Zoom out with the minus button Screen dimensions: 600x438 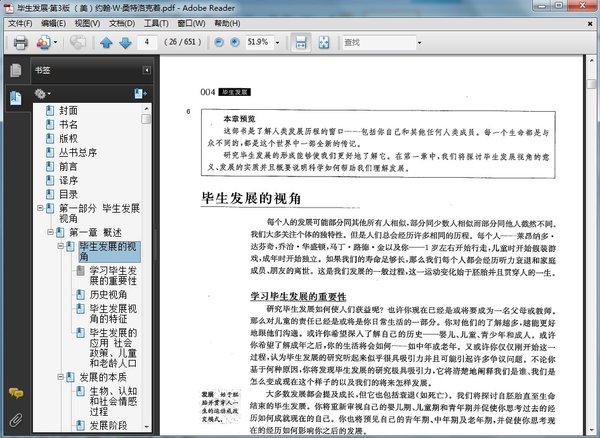tap(219, 42)
